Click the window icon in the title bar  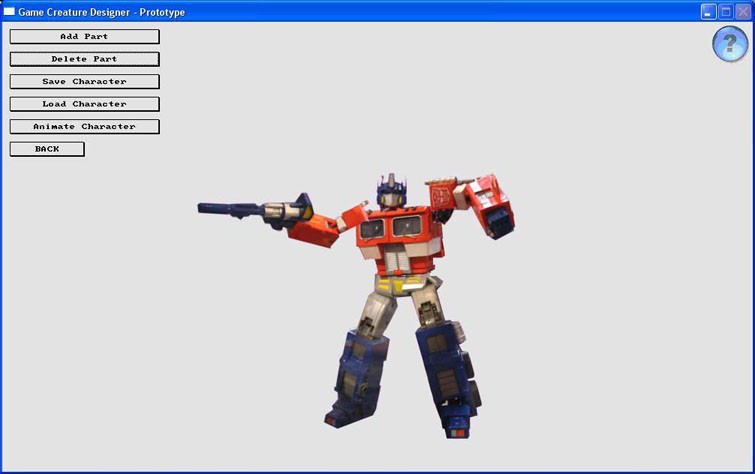click(9, 12)
